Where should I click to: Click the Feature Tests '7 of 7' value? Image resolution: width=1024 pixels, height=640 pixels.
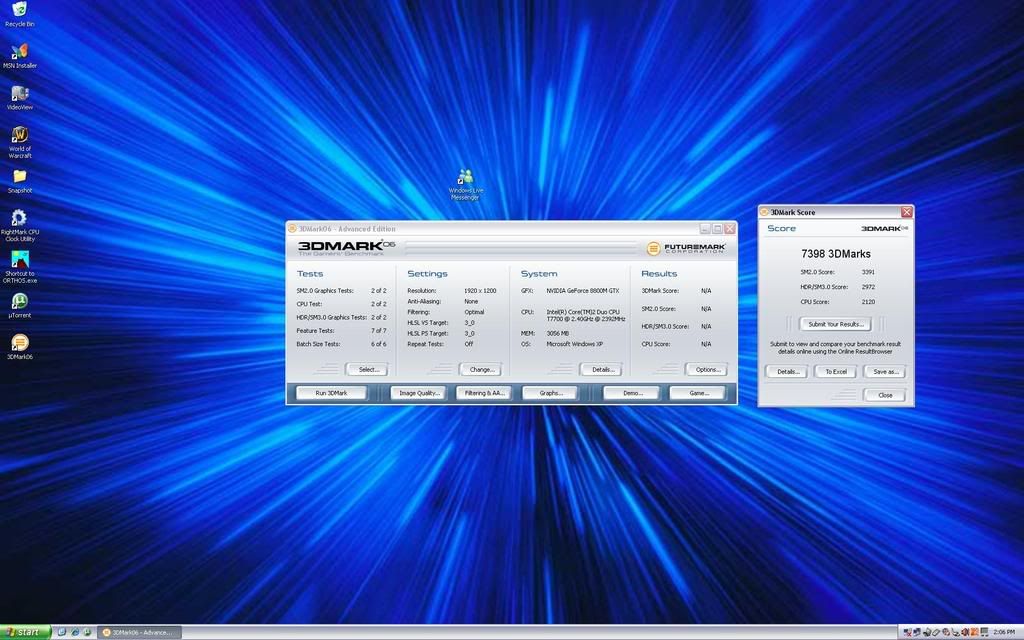379,330
